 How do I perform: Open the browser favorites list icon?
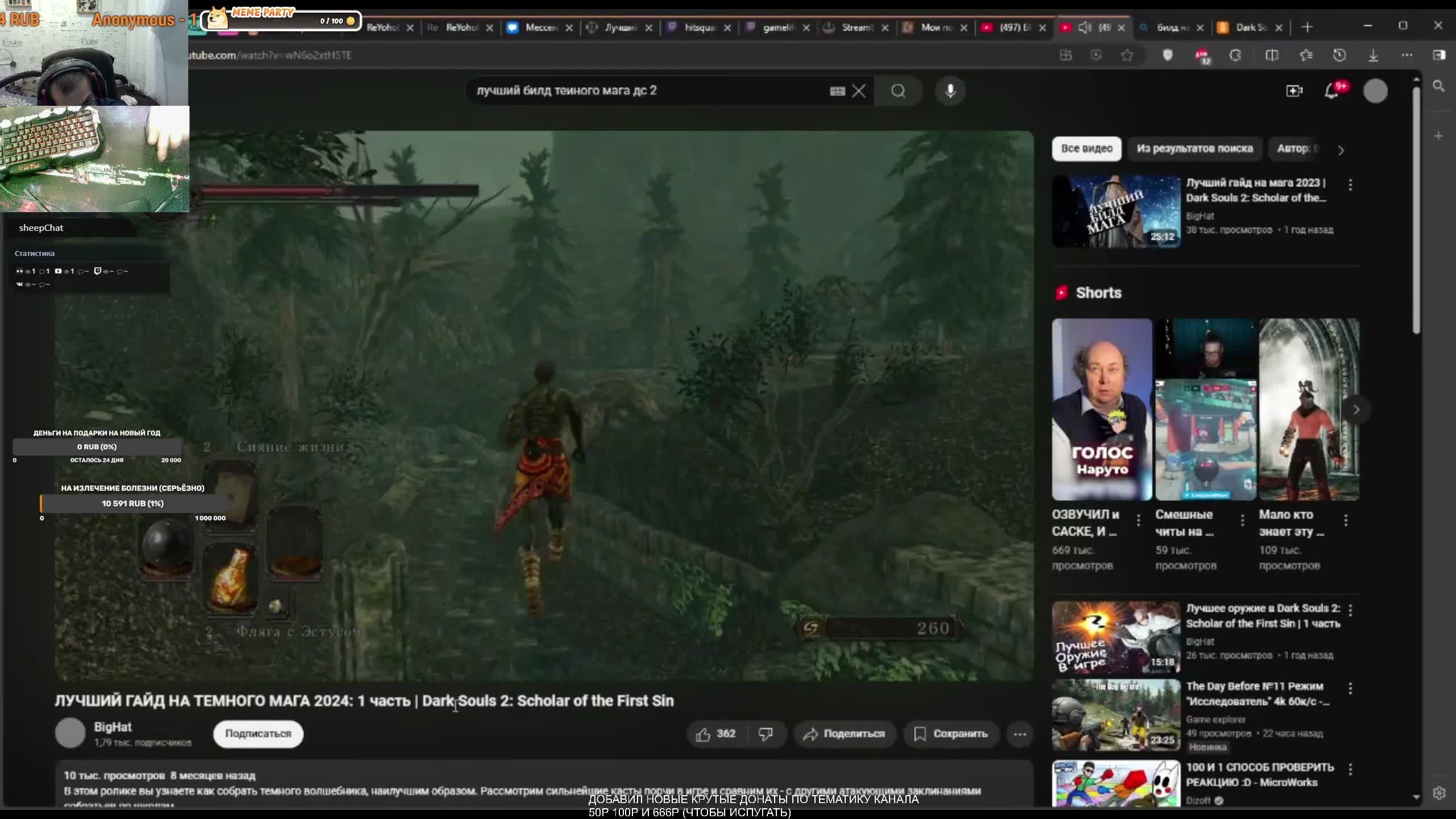click(1306, 55)
